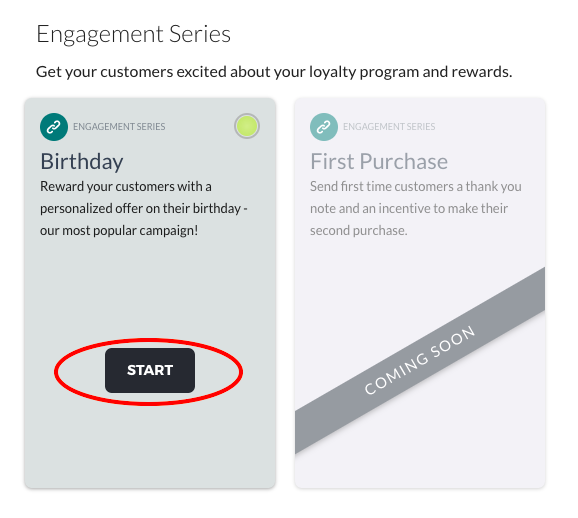This screenshot has height=518, width=578.
Task: Click the teal link icon on Birthday card
Action: point(54,127)
